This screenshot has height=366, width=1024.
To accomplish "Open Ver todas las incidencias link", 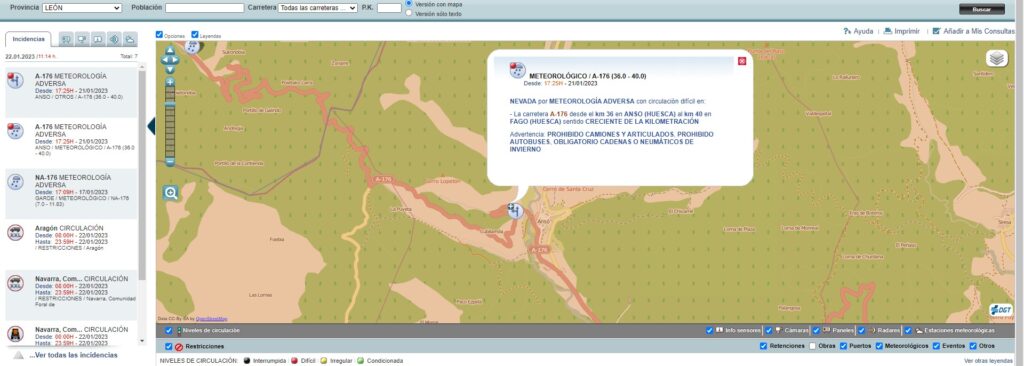I will click(67, 355).
